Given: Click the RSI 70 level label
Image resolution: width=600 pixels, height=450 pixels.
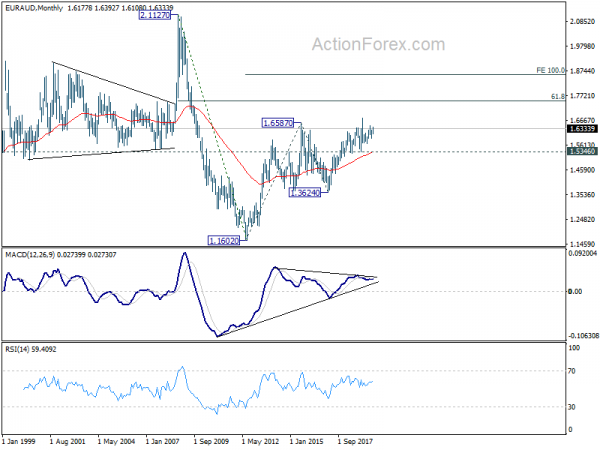Looking at the screenshot, I should click(x=572, y=371).
